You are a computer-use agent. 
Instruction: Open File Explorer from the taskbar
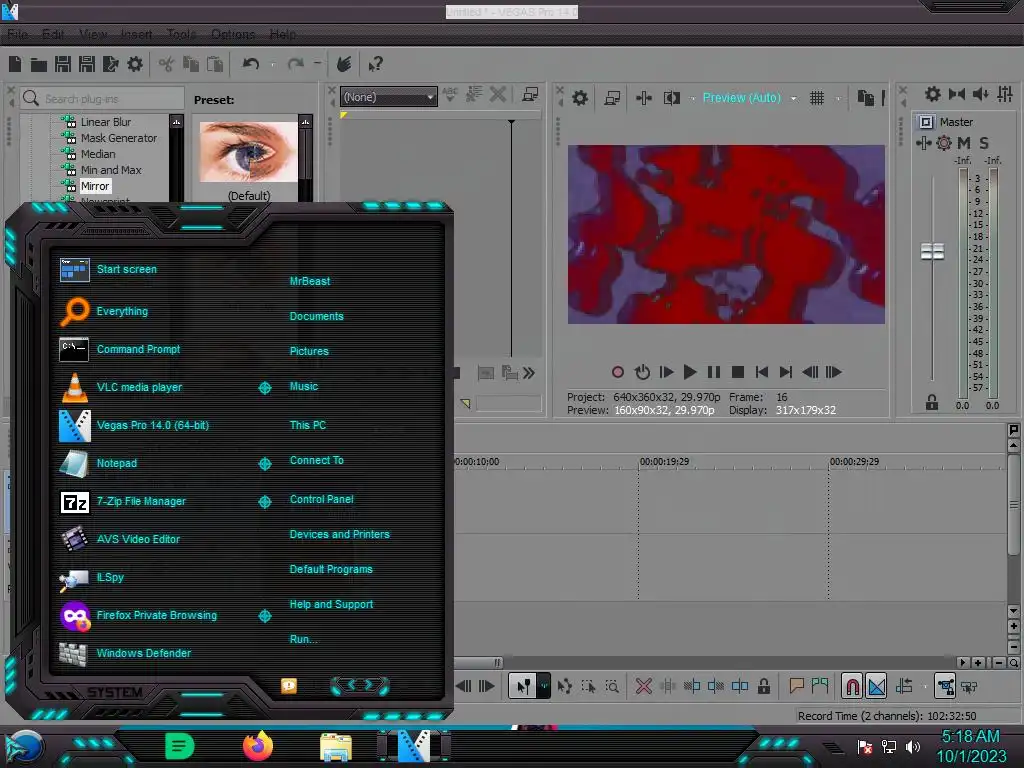[336, 746]
